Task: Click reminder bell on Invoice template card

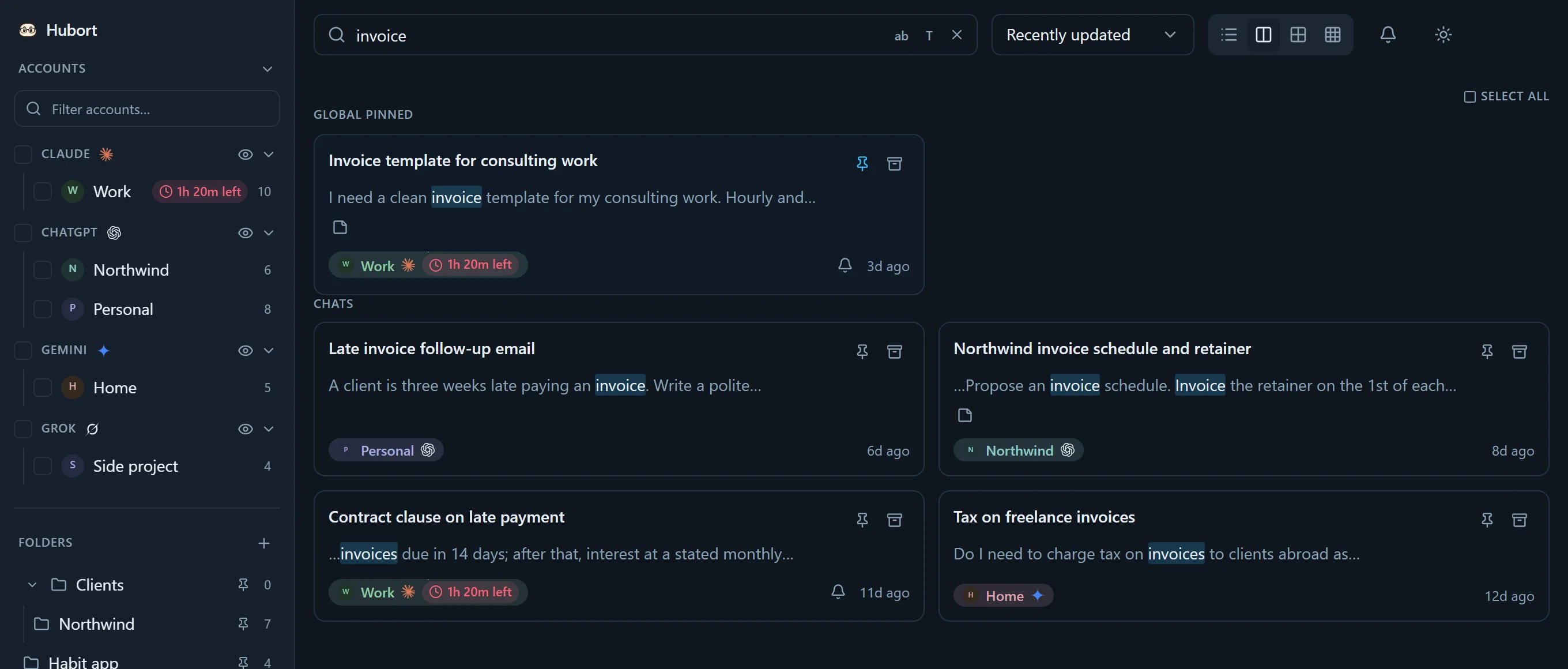Action: pos(845,265)
